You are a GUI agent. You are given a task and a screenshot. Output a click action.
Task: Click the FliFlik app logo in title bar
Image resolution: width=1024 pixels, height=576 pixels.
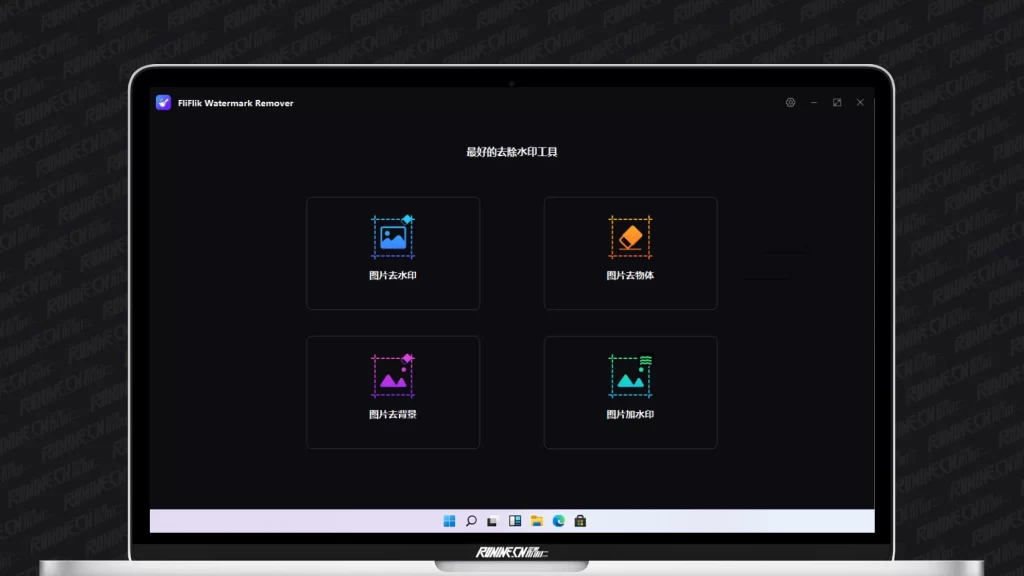tap(164, 103)
